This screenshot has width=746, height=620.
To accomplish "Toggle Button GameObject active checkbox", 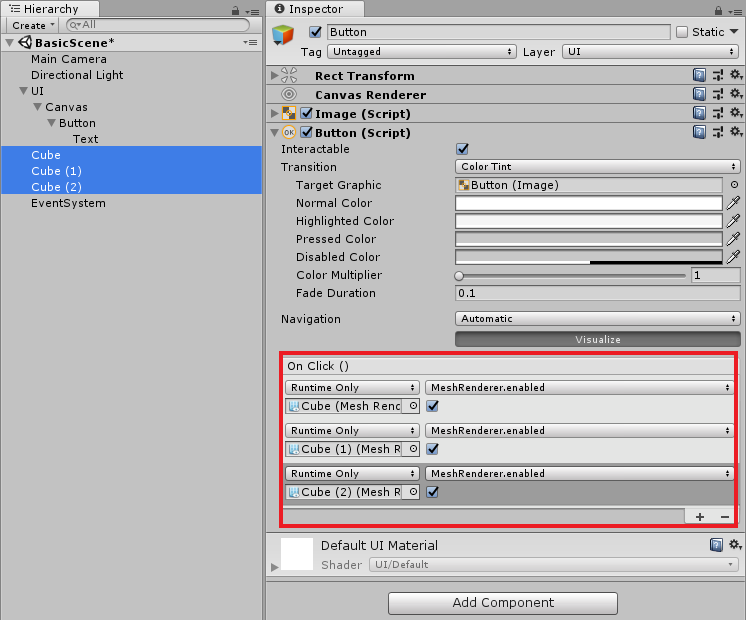I will 315,32.
